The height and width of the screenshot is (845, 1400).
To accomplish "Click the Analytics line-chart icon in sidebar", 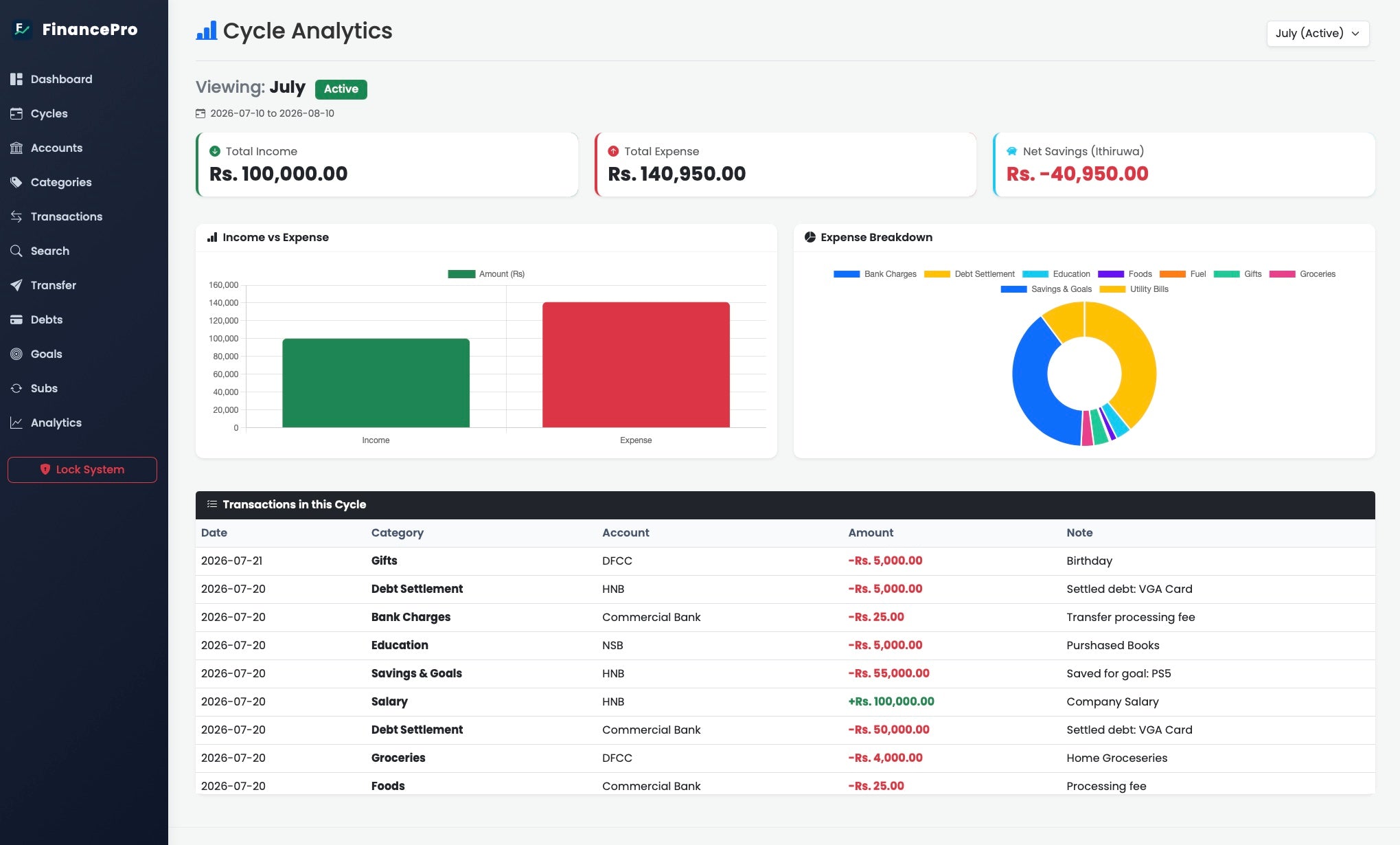I will pyautogui.click(x=16, y=422).
